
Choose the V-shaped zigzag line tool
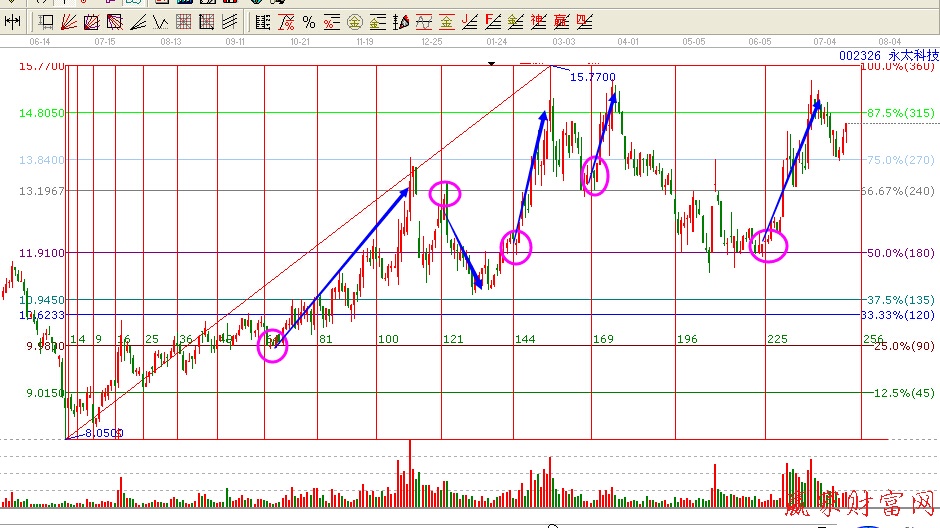pos(160,22)
